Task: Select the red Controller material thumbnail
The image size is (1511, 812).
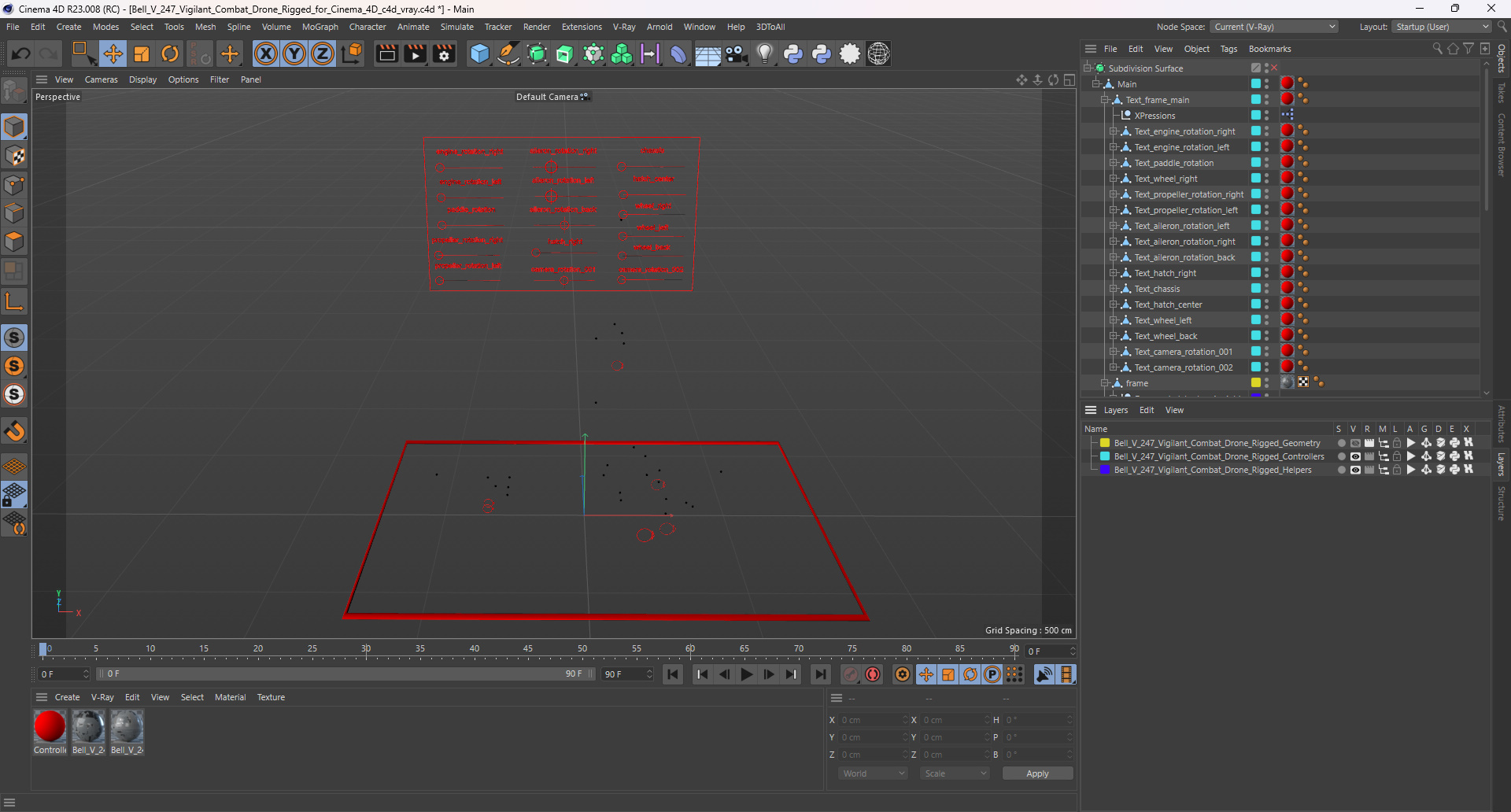Action: (50, 726)
